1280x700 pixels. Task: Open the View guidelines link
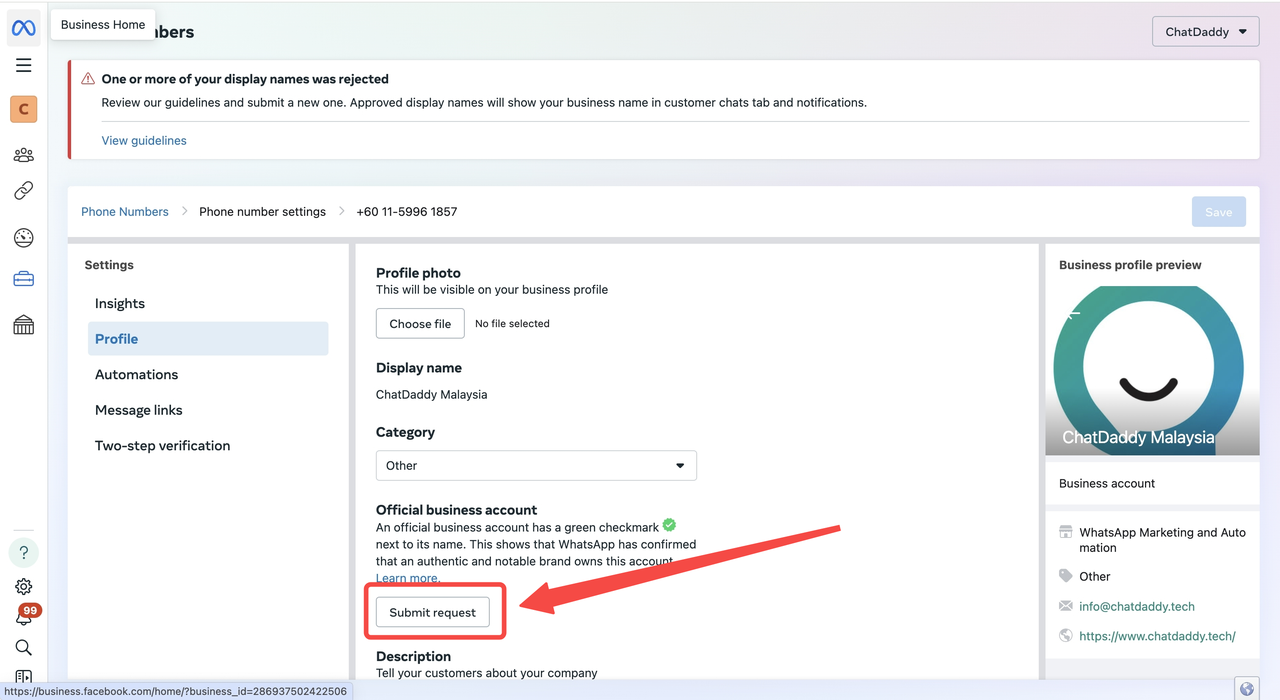[144, 141]
